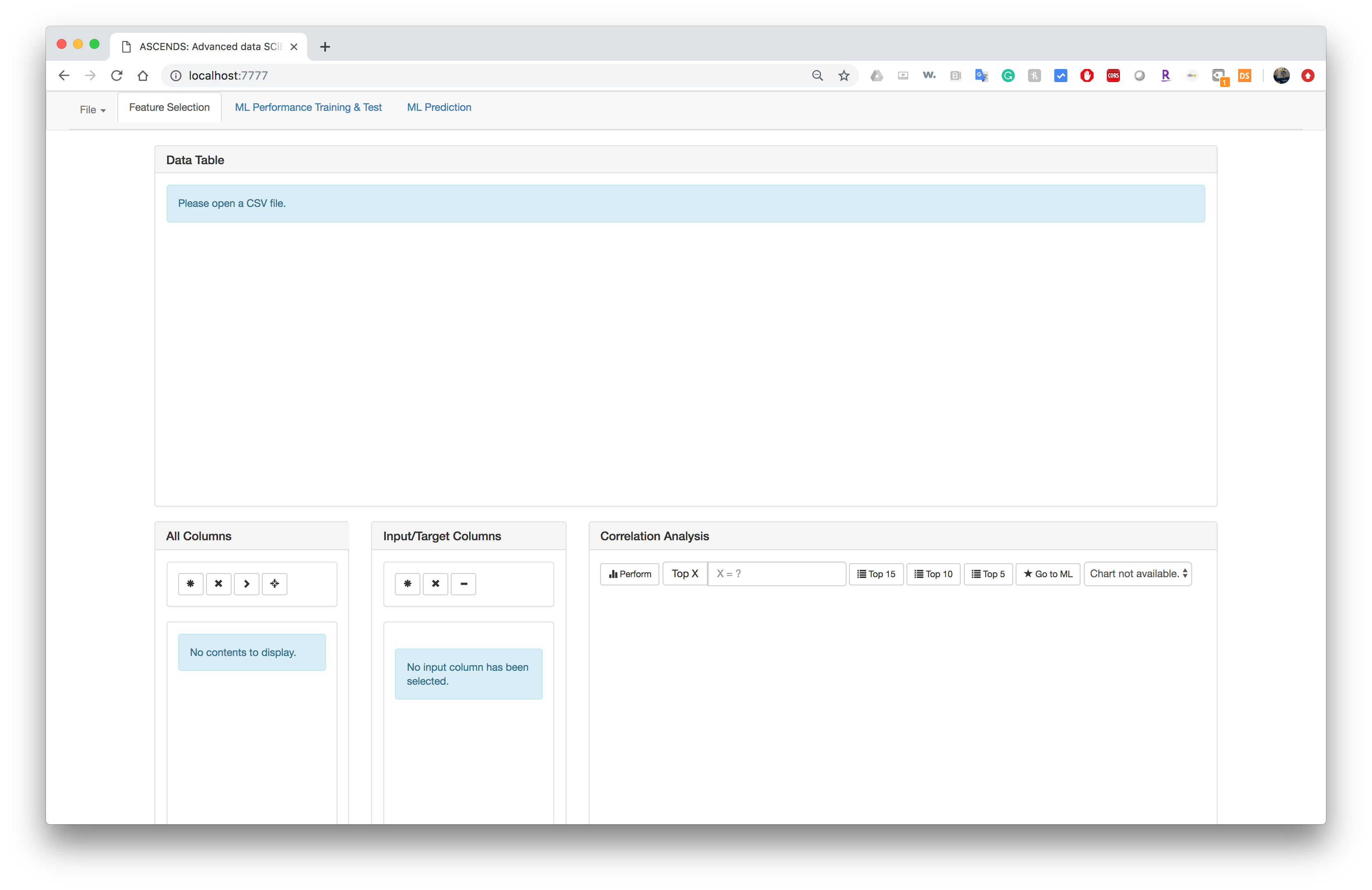Click X button in Input/Target Columns panel
Image resolution: width=1372 pixels, height=890 pixels.
pos(435,583)
